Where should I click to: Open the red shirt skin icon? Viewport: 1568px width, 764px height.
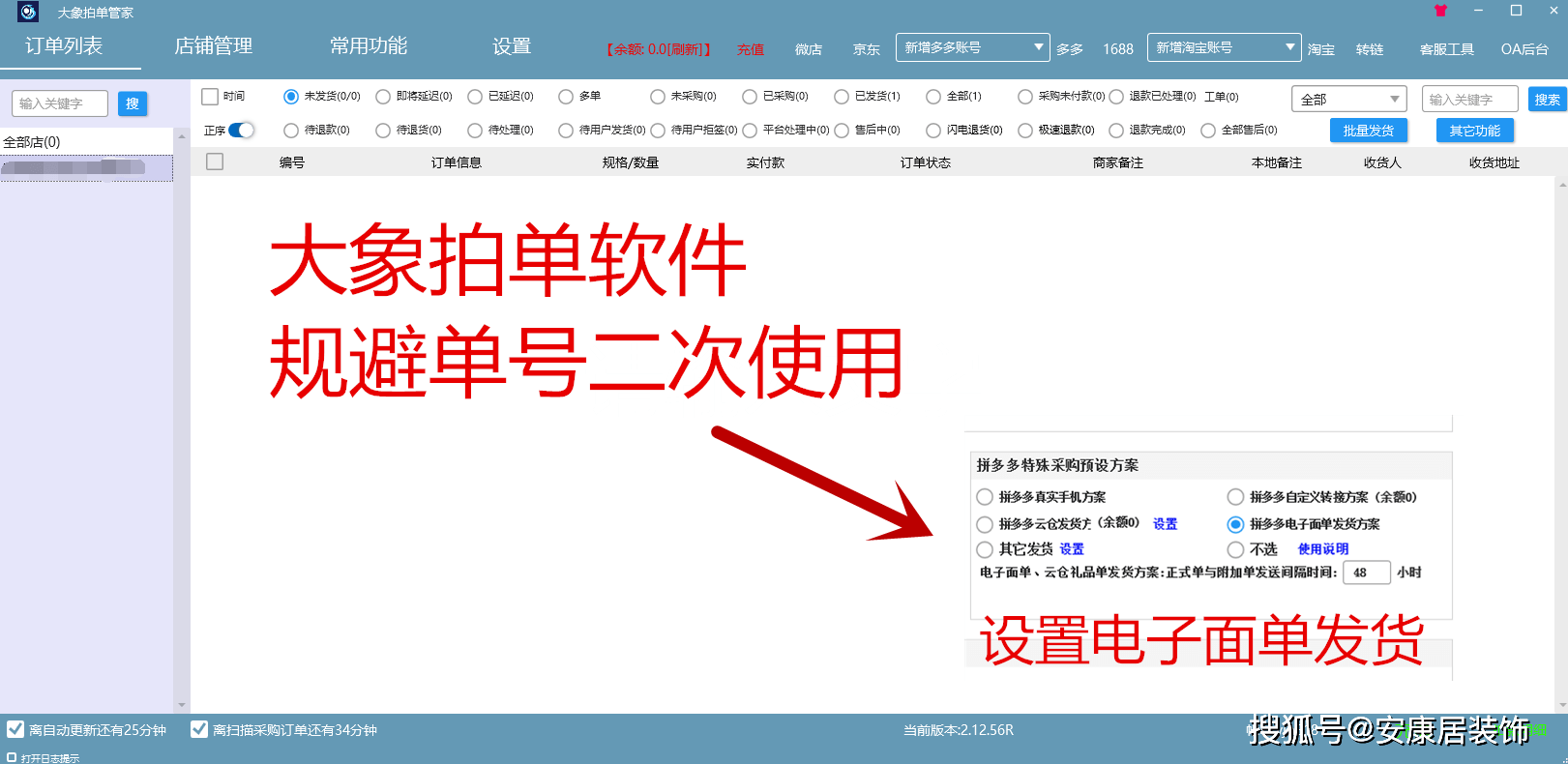click(x=1440, y=11)
